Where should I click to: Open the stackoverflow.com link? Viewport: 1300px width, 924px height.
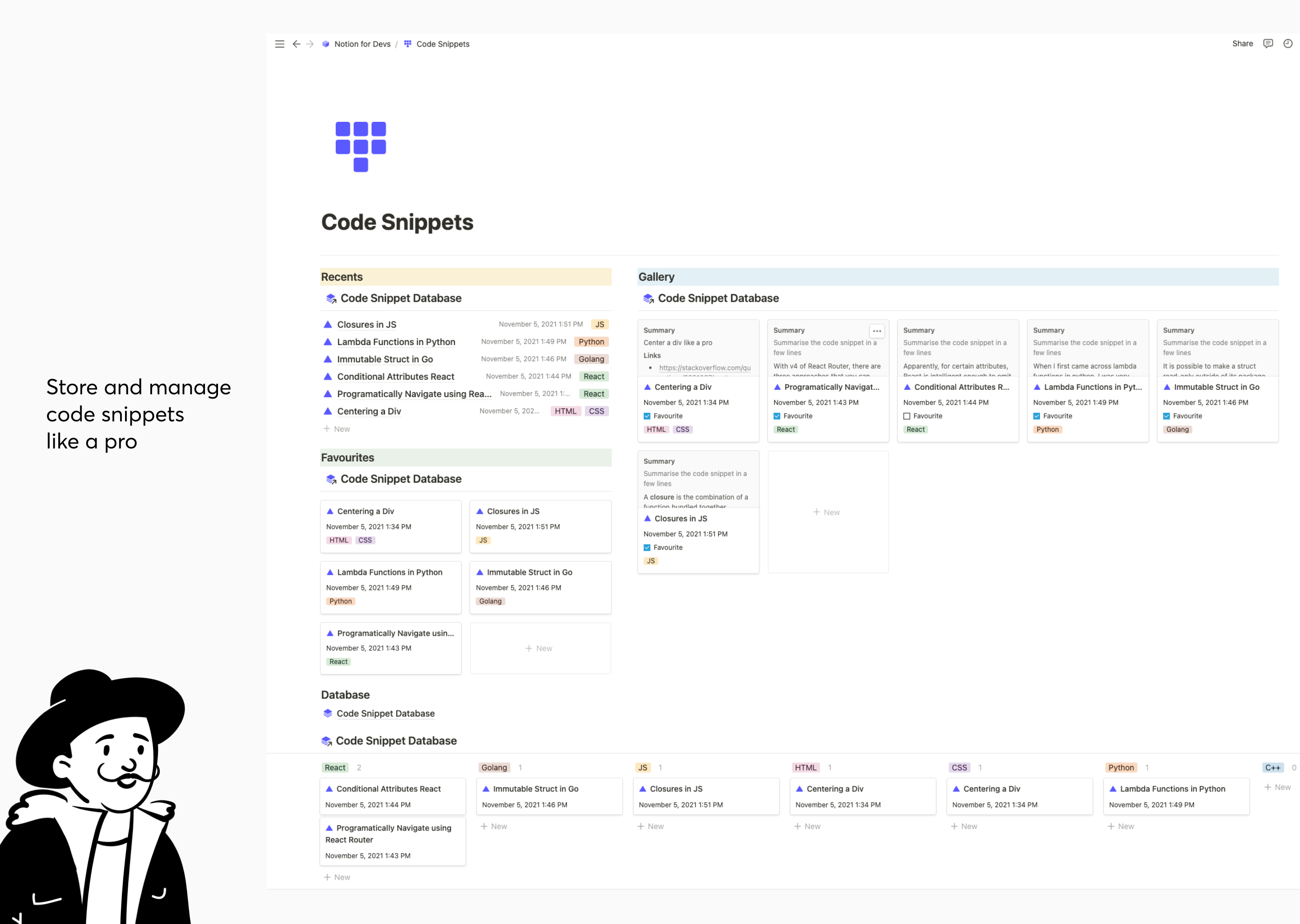704,368
